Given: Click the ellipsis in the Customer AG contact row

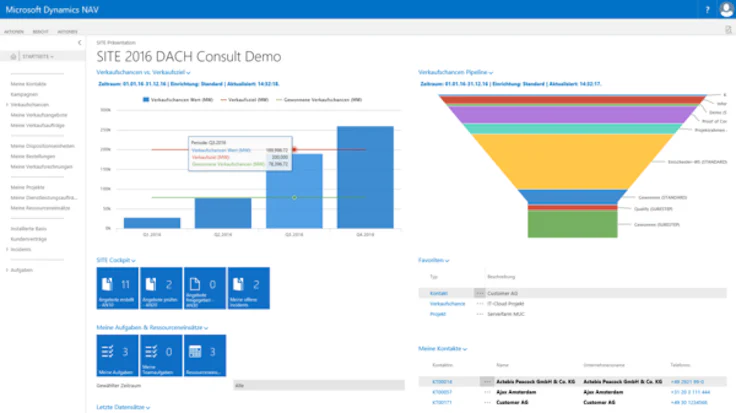Looking at the screenshot, I should tap(487, 402).
